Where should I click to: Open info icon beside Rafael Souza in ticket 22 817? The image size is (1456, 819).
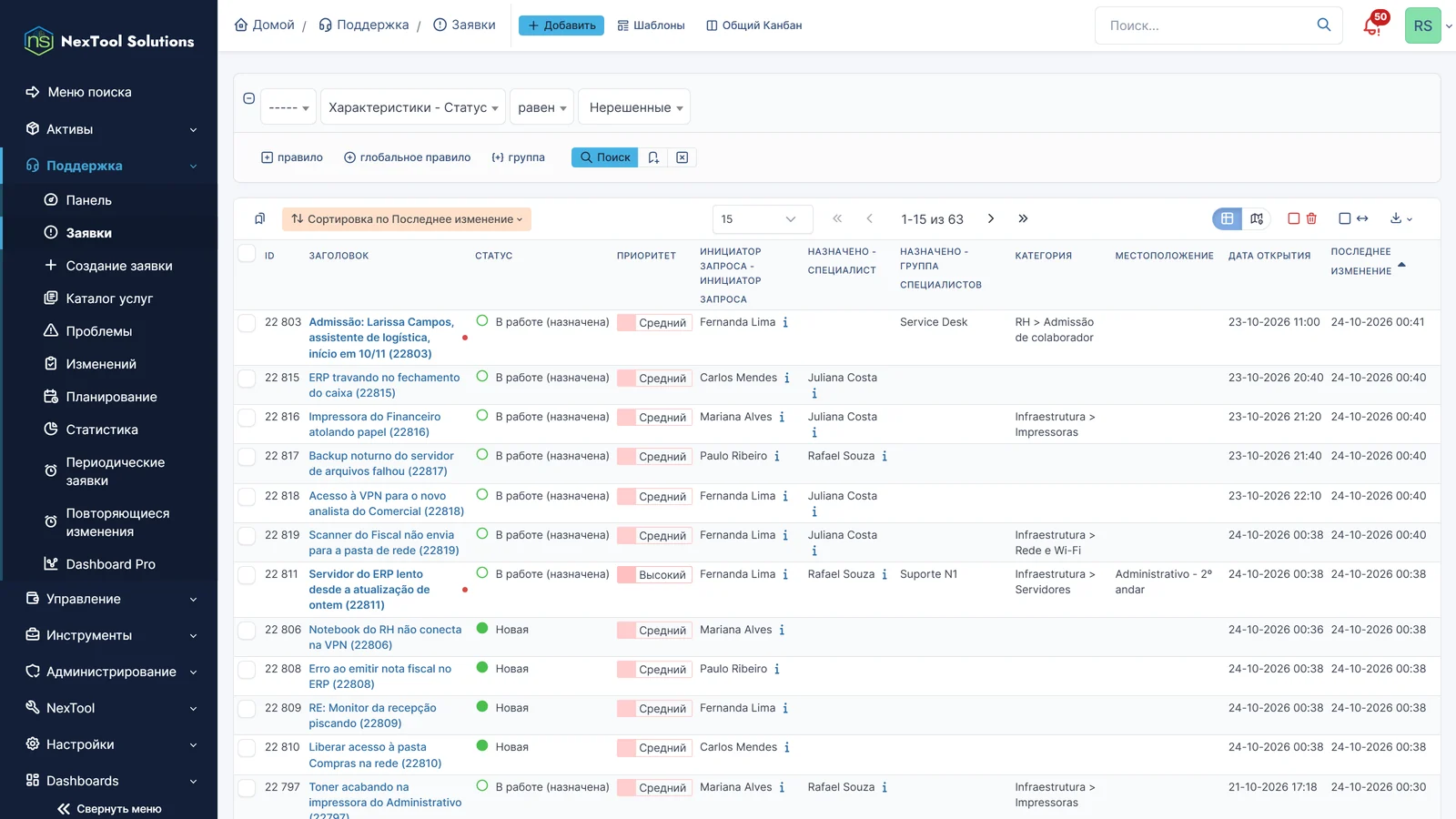point(885,456)
